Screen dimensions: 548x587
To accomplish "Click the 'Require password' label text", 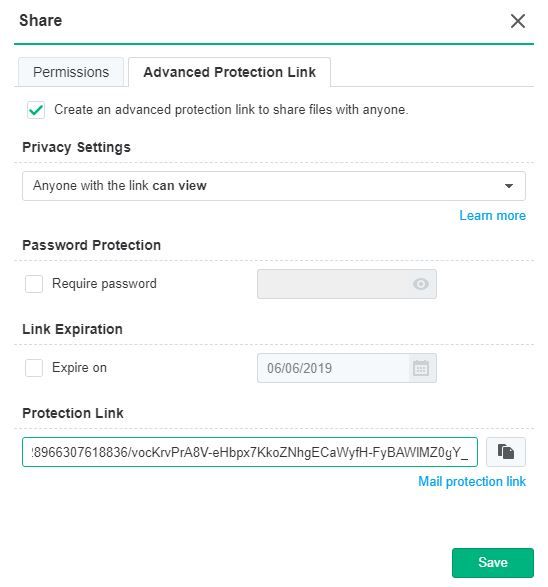I will click(x=104, y=284).
